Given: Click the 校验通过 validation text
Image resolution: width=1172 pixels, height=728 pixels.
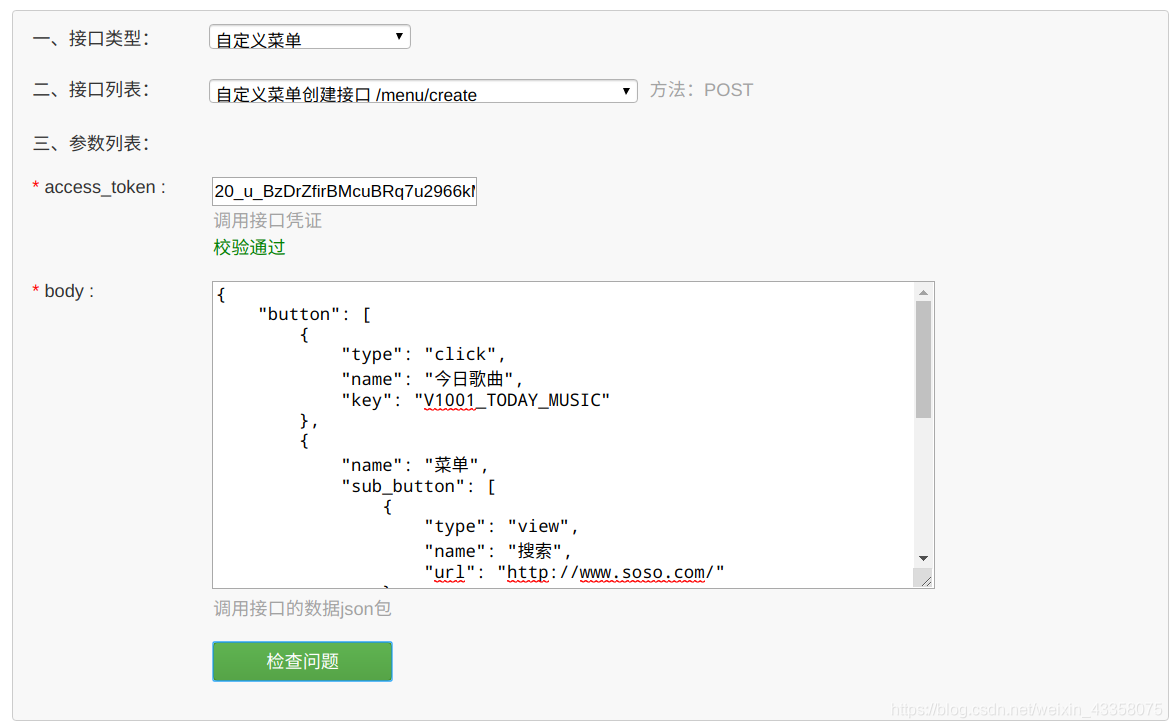Looking at the screenshot, I should click(x=250, y=247).
